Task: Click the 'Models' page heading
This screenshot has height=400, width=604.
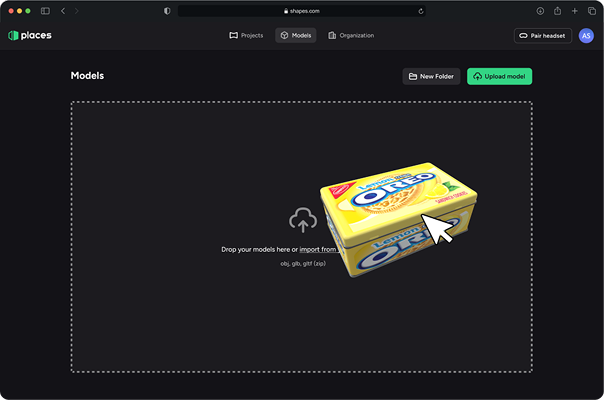Action: point(87,76)
